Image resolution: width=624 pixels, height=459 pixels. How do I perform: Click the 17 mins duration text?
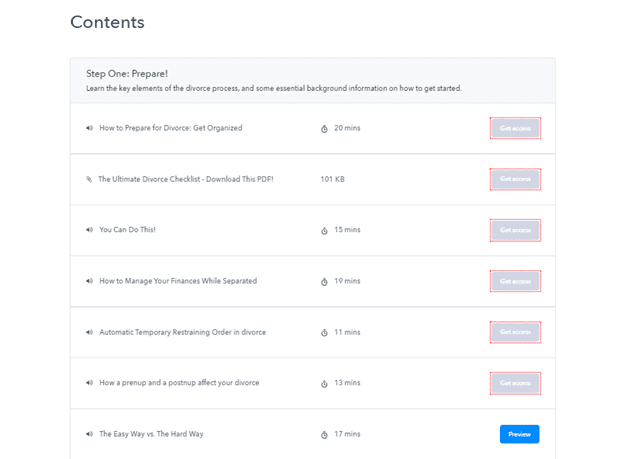(x=347, y=434)
